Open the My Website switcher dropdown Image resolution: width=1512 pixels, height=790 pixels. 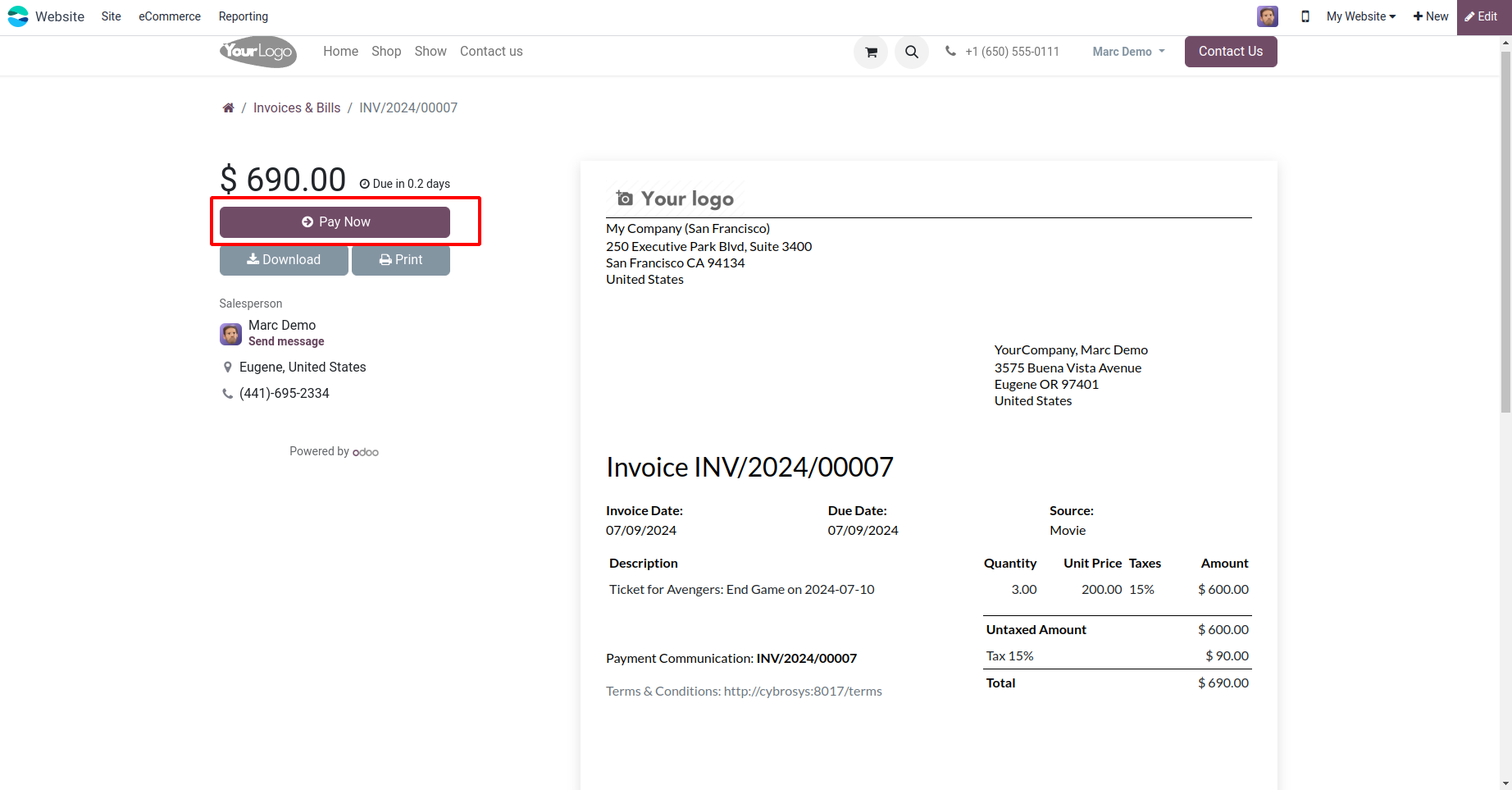tap(1360, 16)
